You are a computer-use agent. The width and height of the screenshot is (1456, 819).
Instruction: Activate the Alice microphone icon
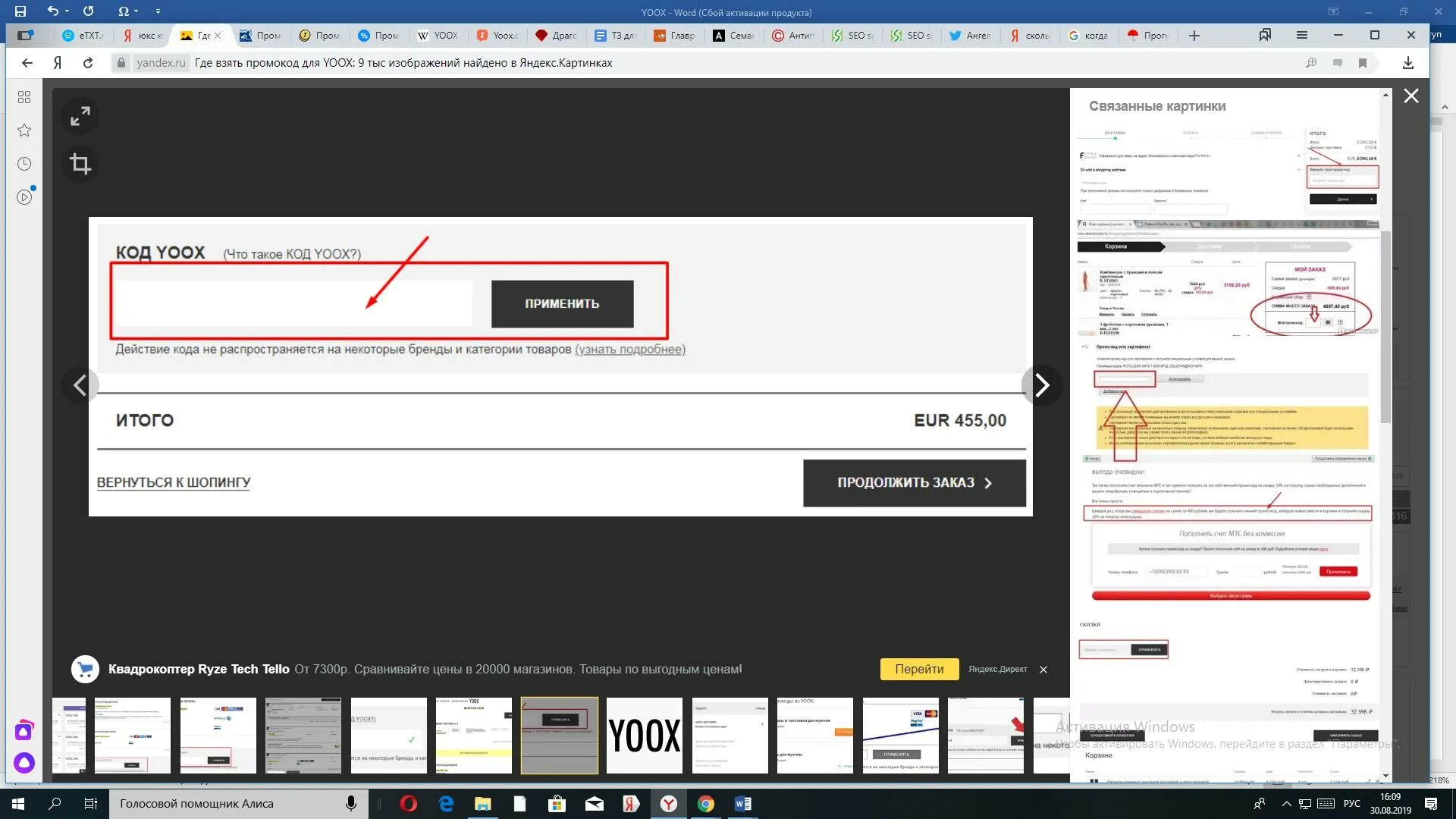click(x=350, y=804)
